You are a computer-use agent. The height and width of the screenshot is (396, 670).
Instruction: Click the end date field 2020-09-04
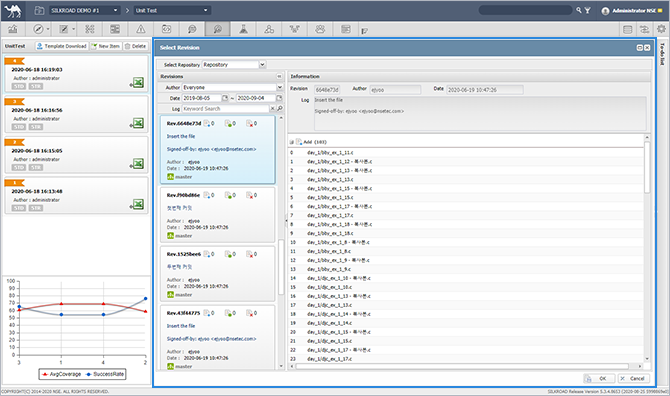pyautogui.click(x=256, y=98)
